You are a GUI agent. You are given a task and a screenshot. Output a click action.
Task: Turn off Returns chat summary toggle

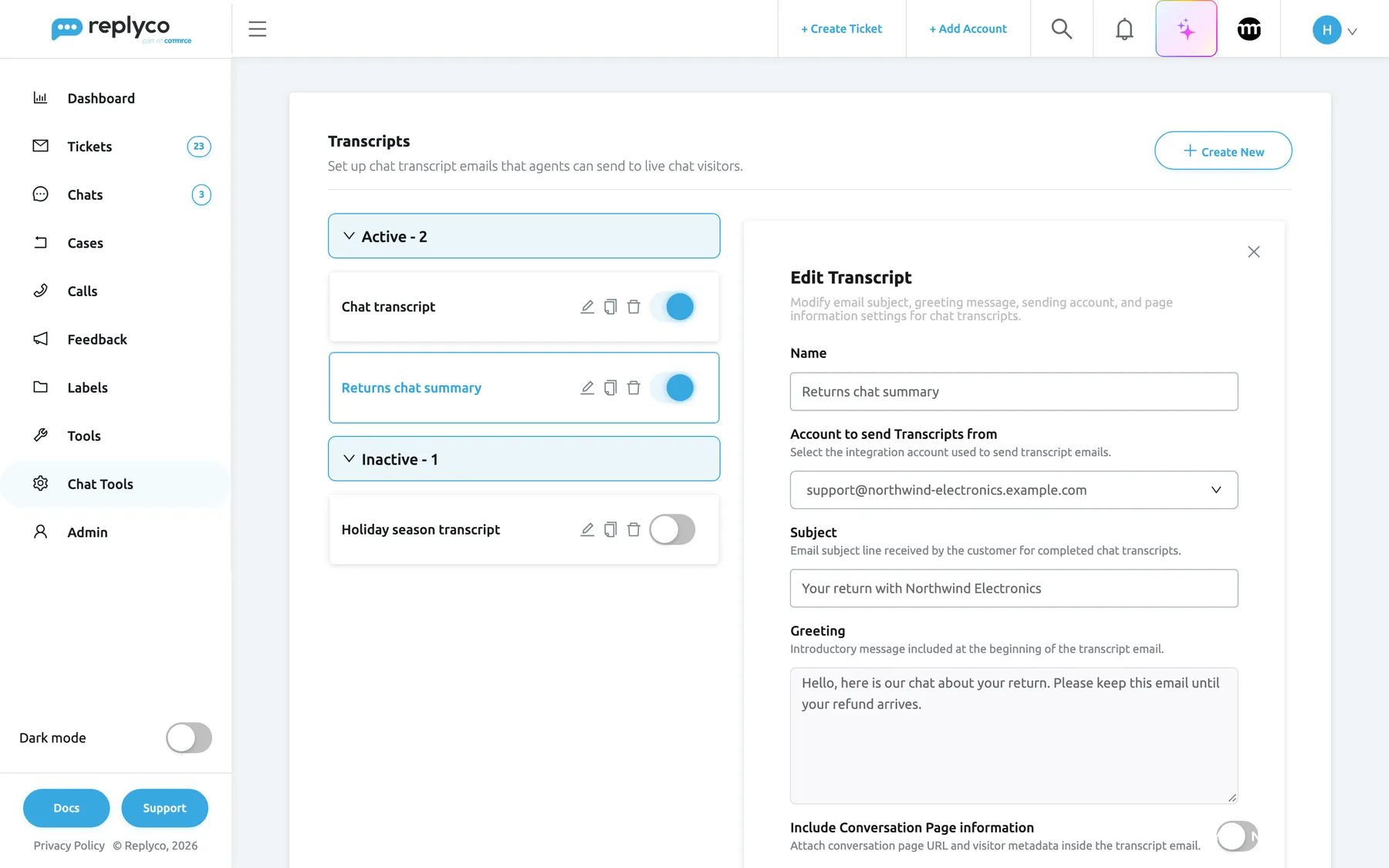coord(672,388)
